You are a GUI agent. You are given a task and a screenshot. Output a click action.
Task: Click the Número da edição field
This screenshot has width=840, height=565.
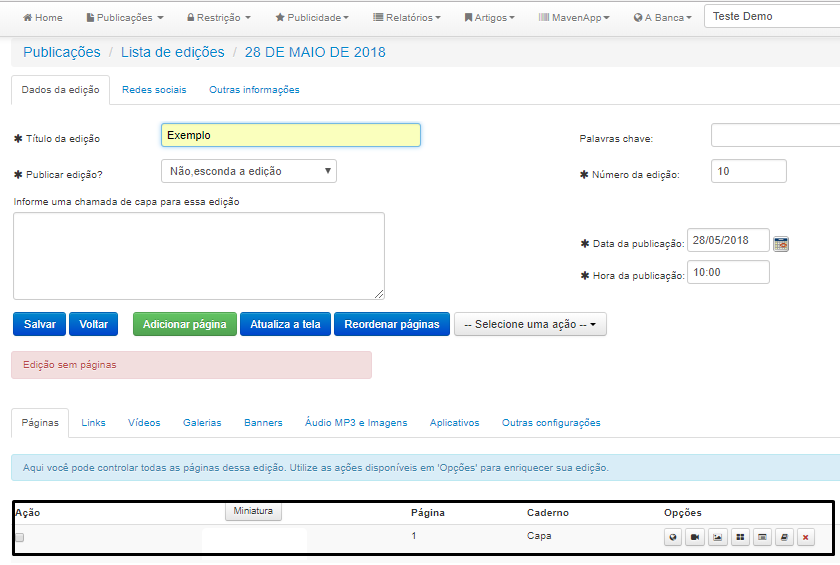(749, 171)
